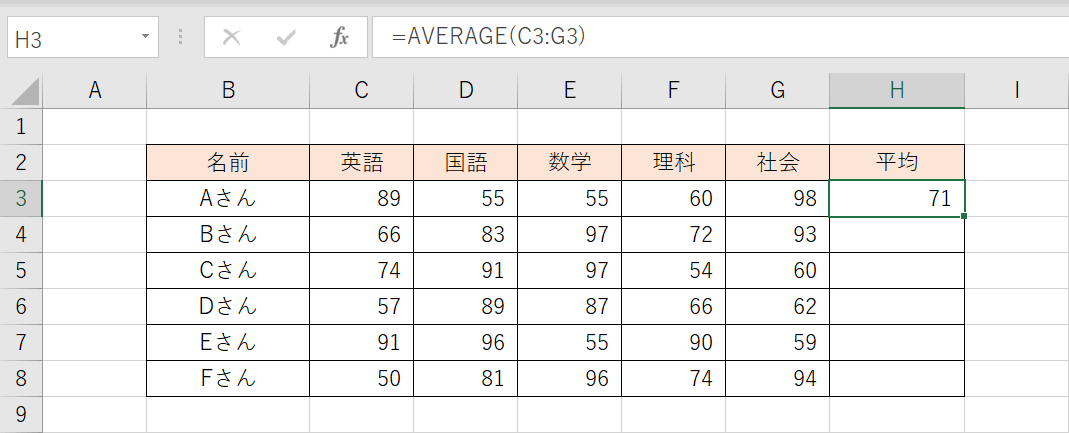The image size is (1069, 433).
Task: Select cell H3 showing 71
Action: pos(897,198)
